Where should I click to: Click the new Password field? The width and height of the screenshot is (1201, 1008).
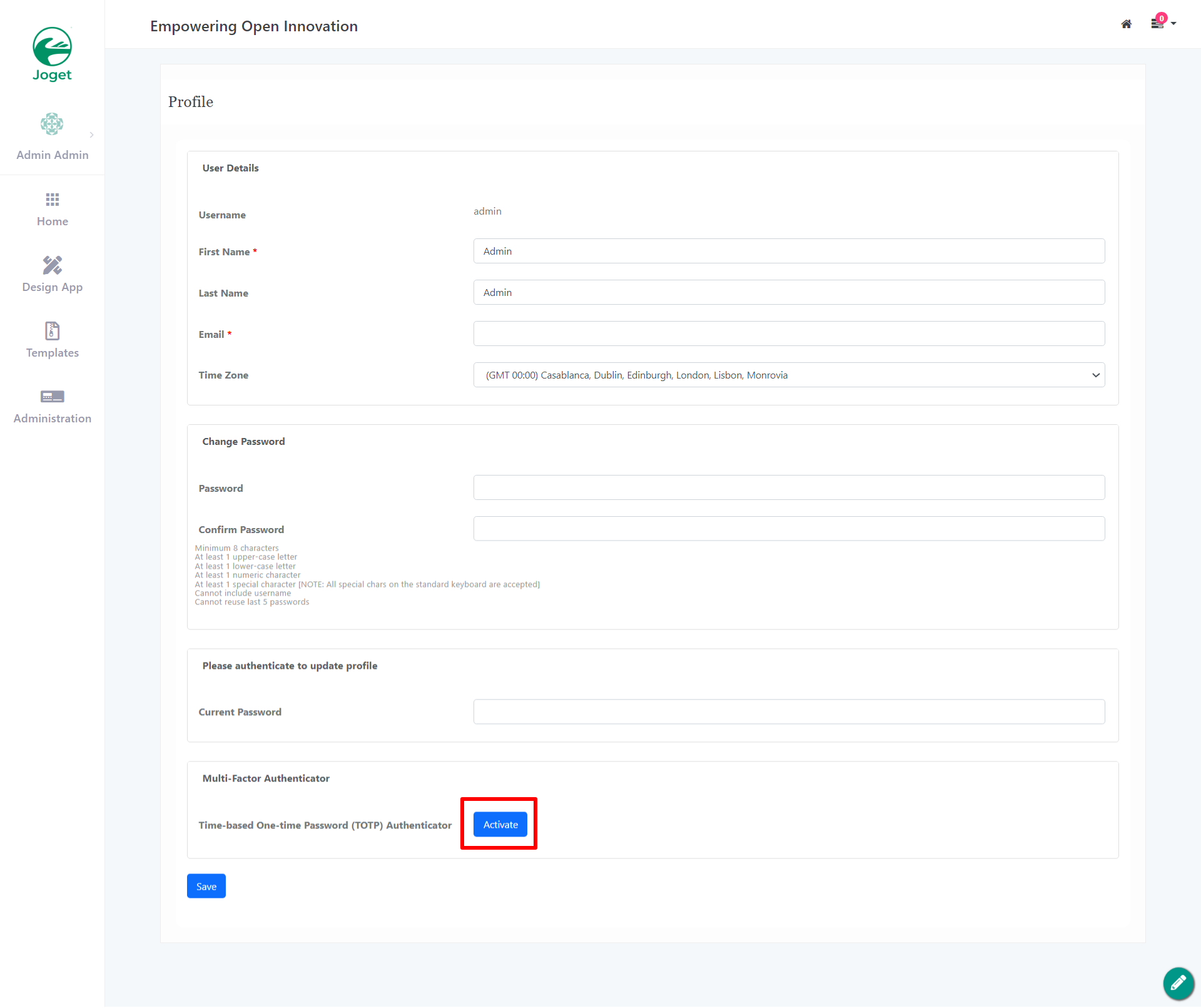[x=789, y=487]
